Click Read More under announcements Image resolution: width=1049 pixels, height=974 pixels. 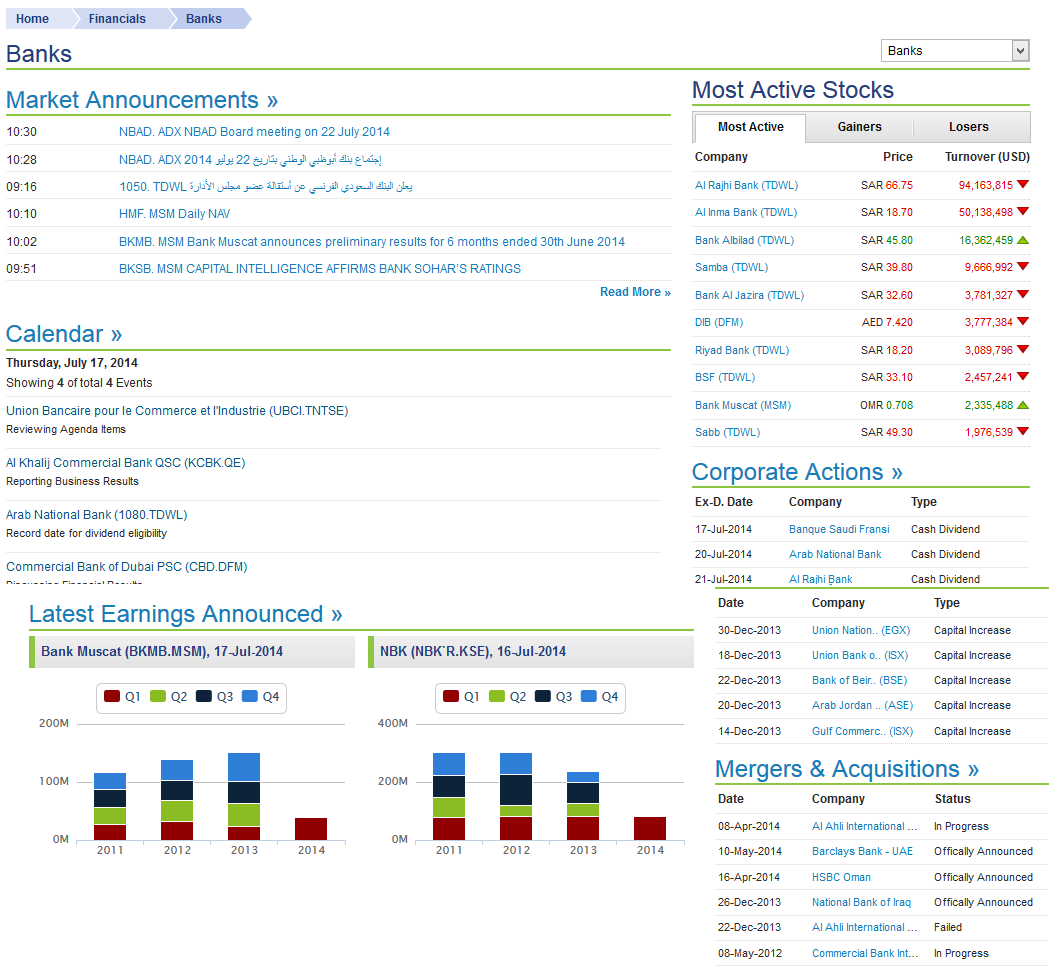click(x=635, y=292)
